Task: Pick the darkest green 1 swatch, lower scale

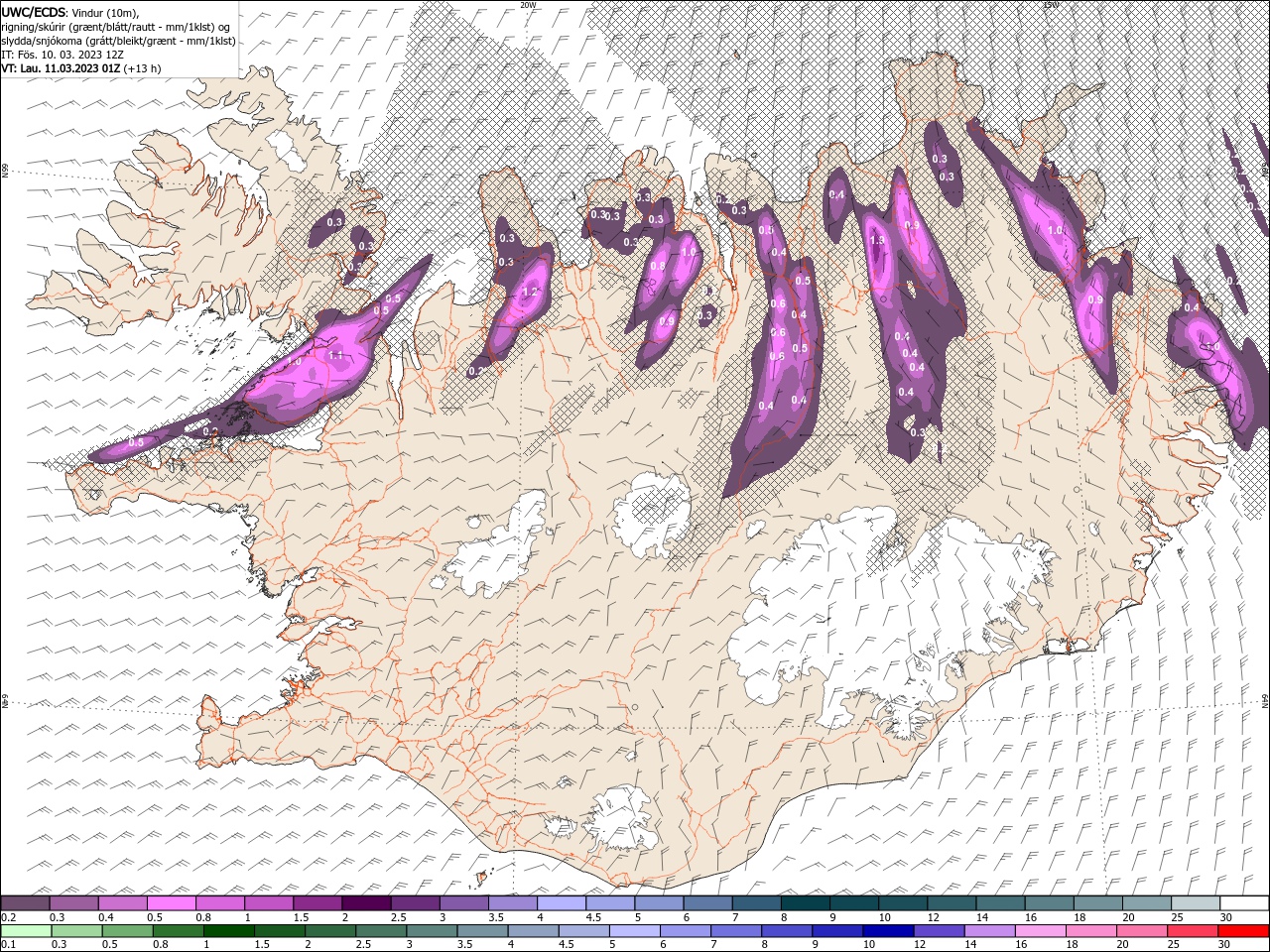Action: click(x=228, y=931)
